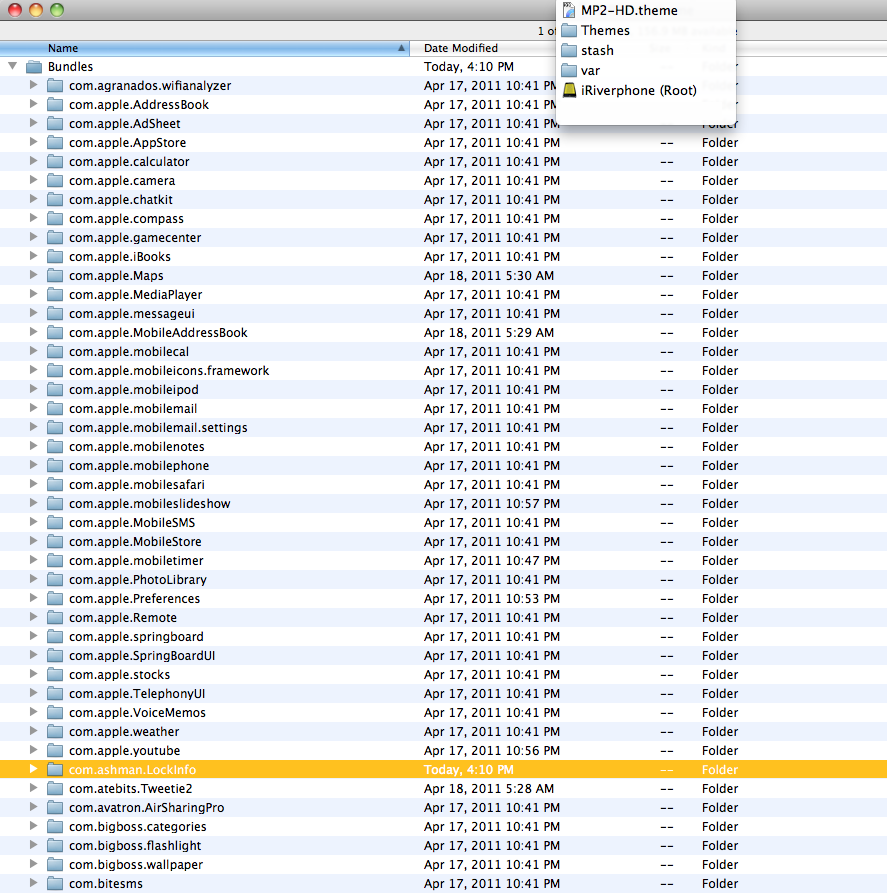Image resolution: width=887 pixels, height=895 pixels.
Task: Click the com.apple.mobilecal folder icon
Action: (55, 352)
